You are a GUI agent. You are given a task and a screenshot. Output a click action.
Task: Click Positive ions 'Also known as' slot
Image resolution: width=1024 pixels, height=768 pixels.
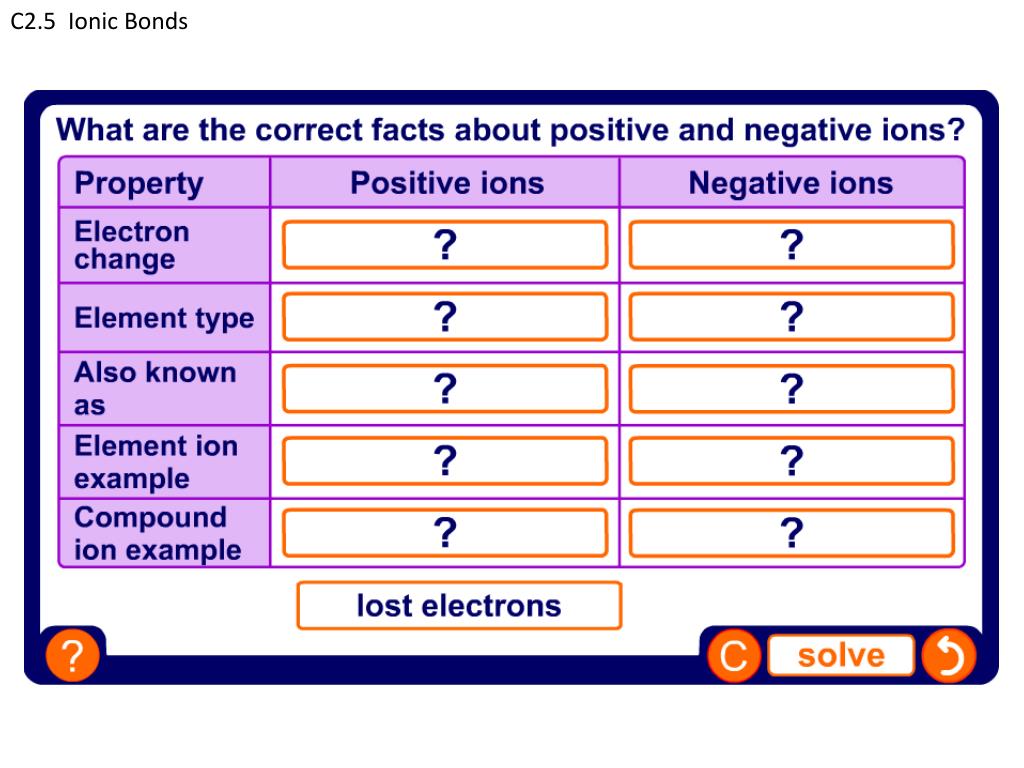[445, 389]
